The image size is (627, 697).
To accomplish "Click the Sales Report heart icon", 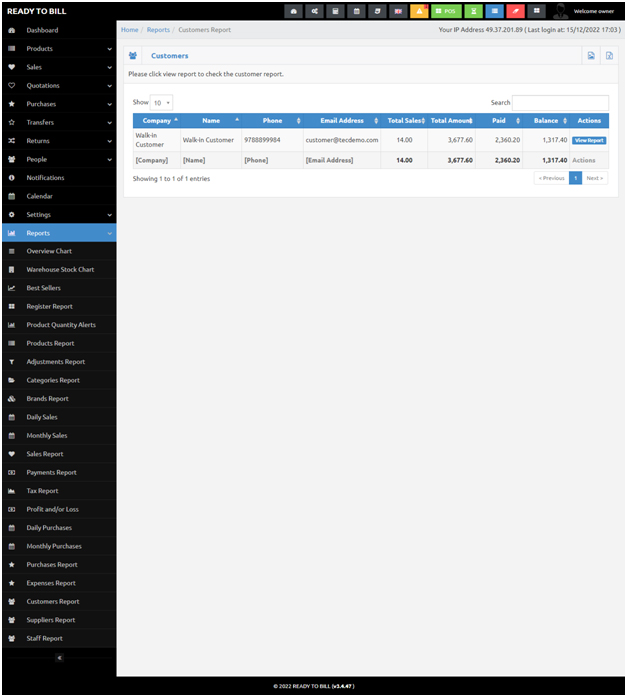I will pos(12,454).
